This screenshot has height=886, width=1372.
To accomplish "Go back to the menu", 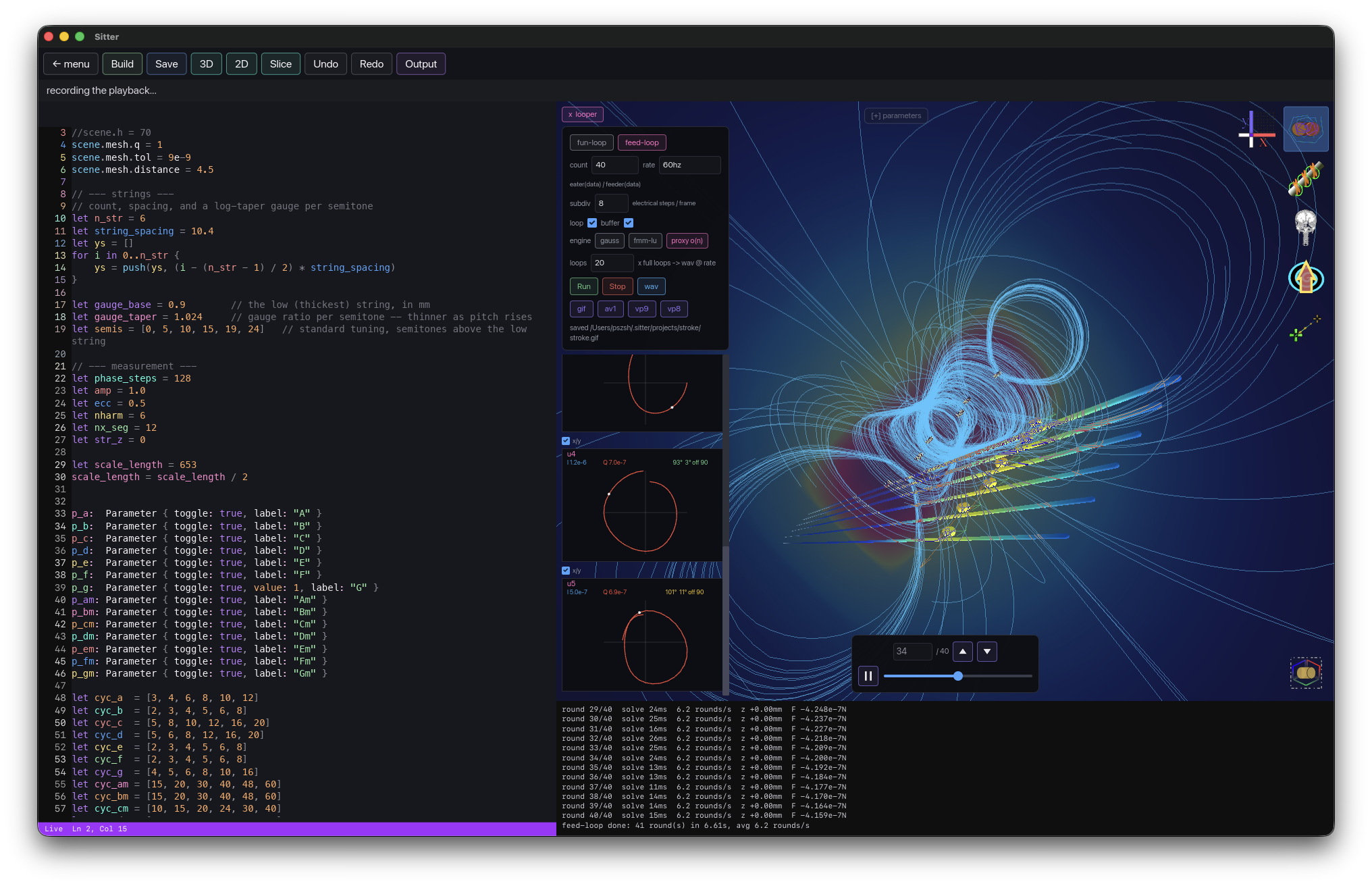I will pos(71,64).
